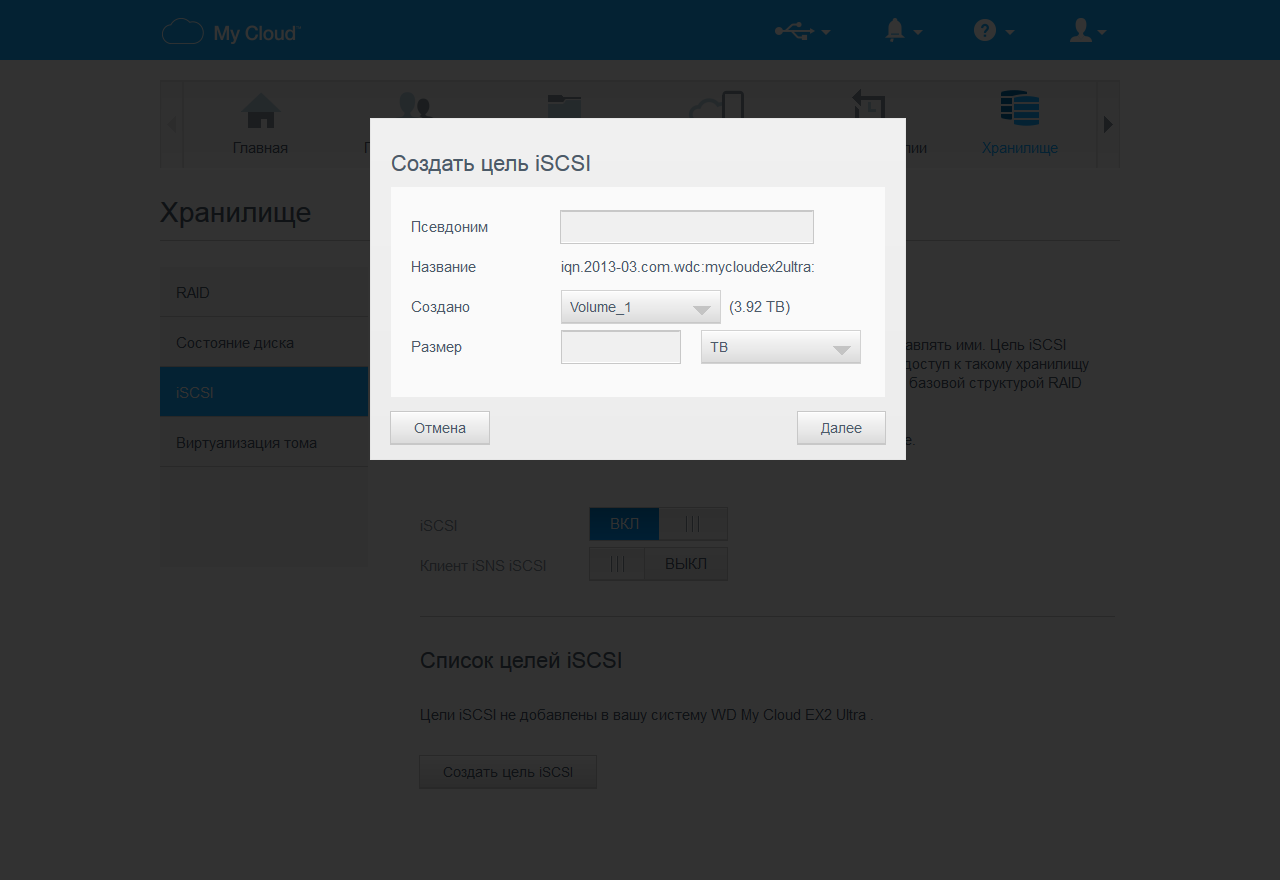Open the Главная home tab
This screenshot has height=880, width=1280.
click(261, 124)
